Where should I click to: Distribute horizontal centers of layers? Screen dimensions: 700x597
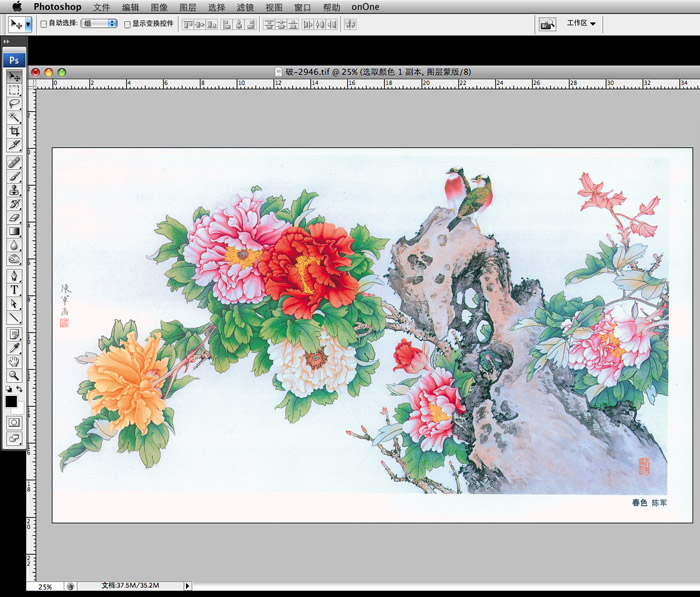(320, 25)
